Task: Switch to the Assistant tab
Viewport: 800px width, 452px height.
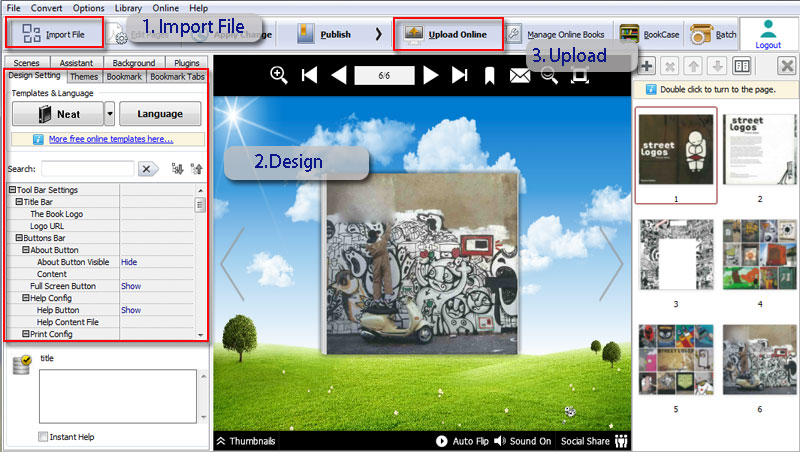Action: tap(76, 63)
